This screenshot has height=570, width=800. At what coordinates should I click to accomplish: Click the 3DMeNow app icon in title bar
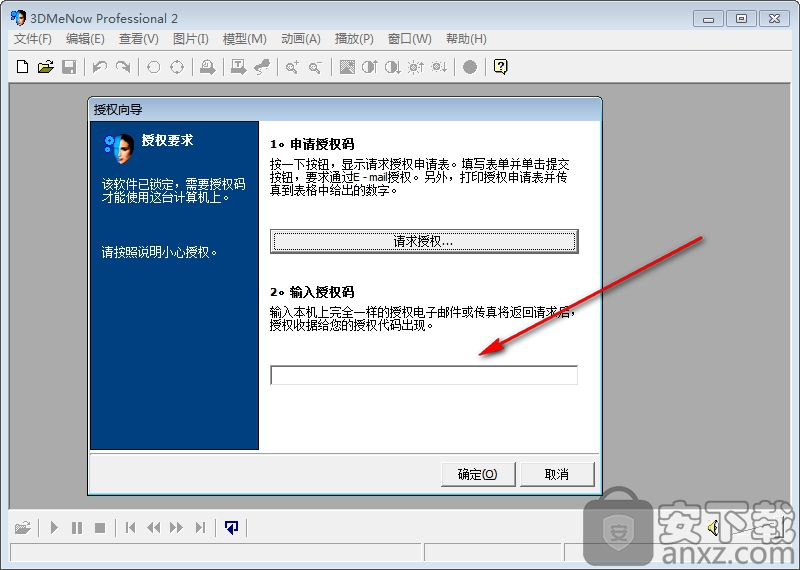click(18, 18)
